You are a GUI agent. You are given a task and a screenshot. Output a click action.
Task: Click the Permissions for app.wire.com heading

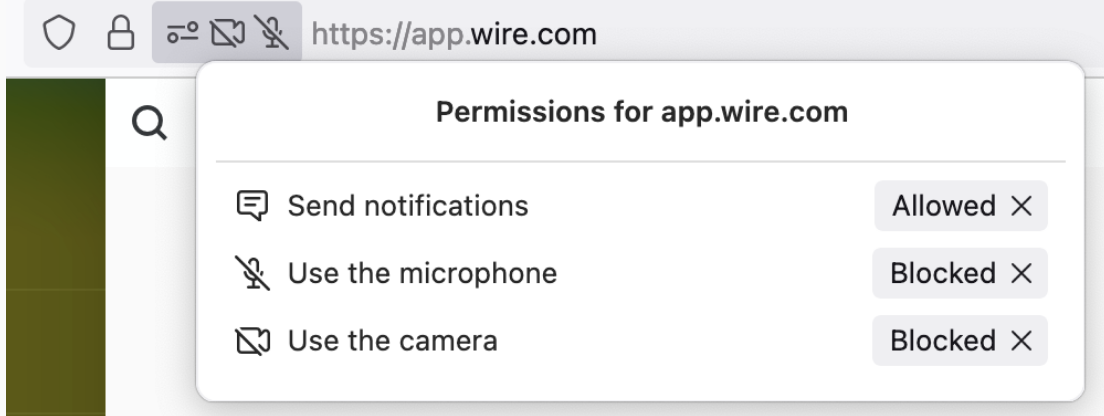(x=641, y=112)
